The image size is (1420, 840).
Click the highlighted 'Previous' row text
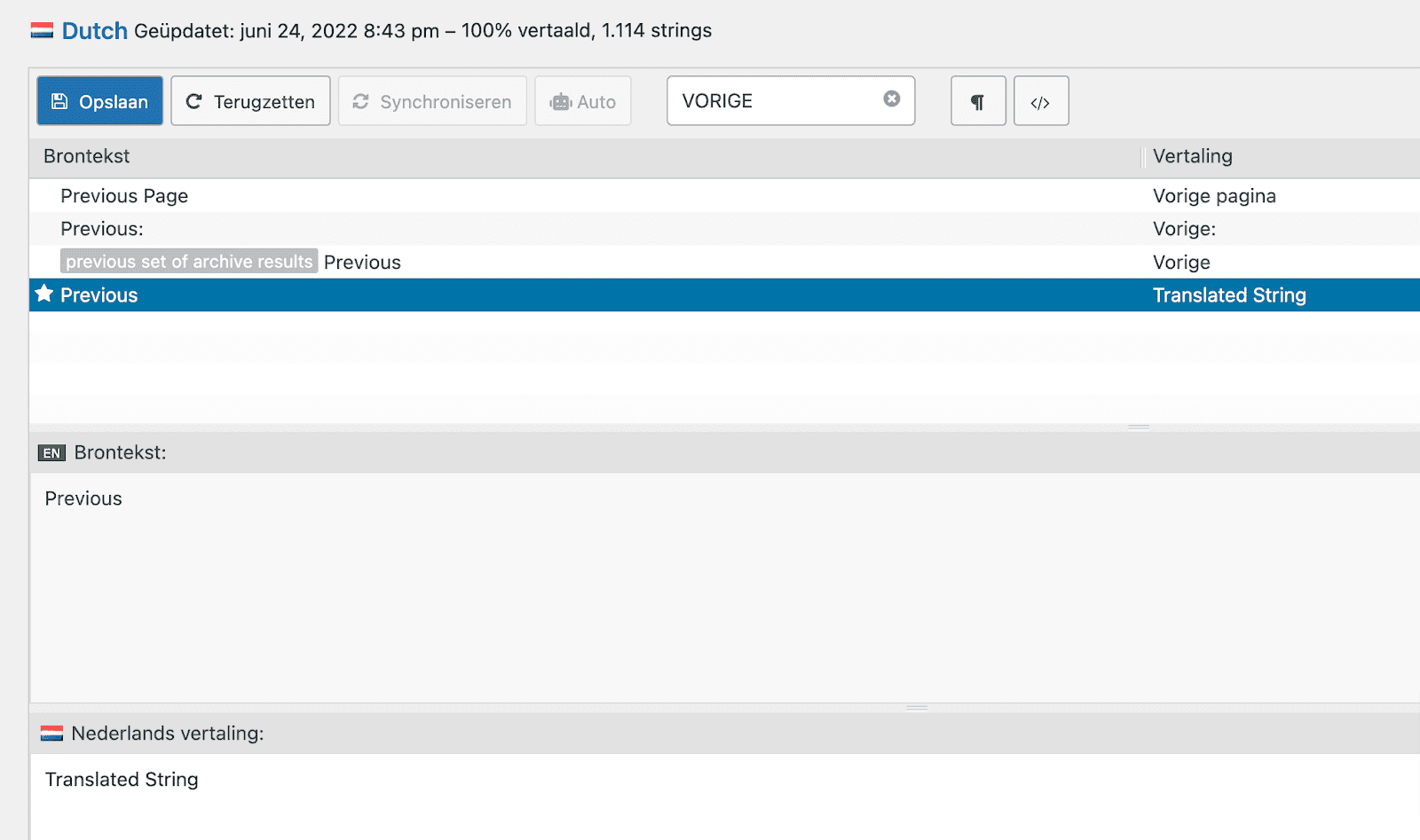click(99, 295)
